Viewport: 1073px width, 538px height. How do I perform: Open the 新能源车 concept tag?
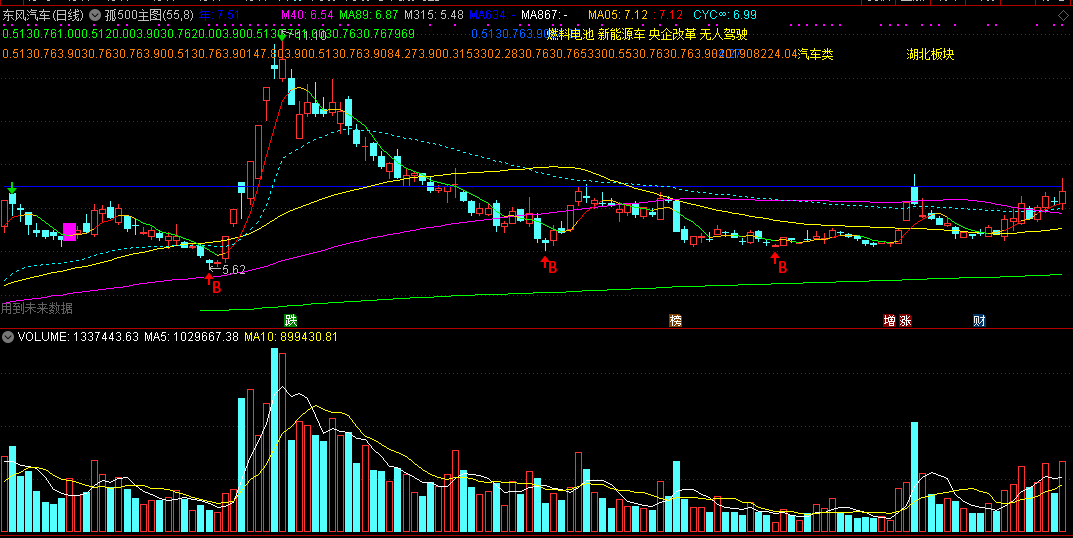point(621,34)
